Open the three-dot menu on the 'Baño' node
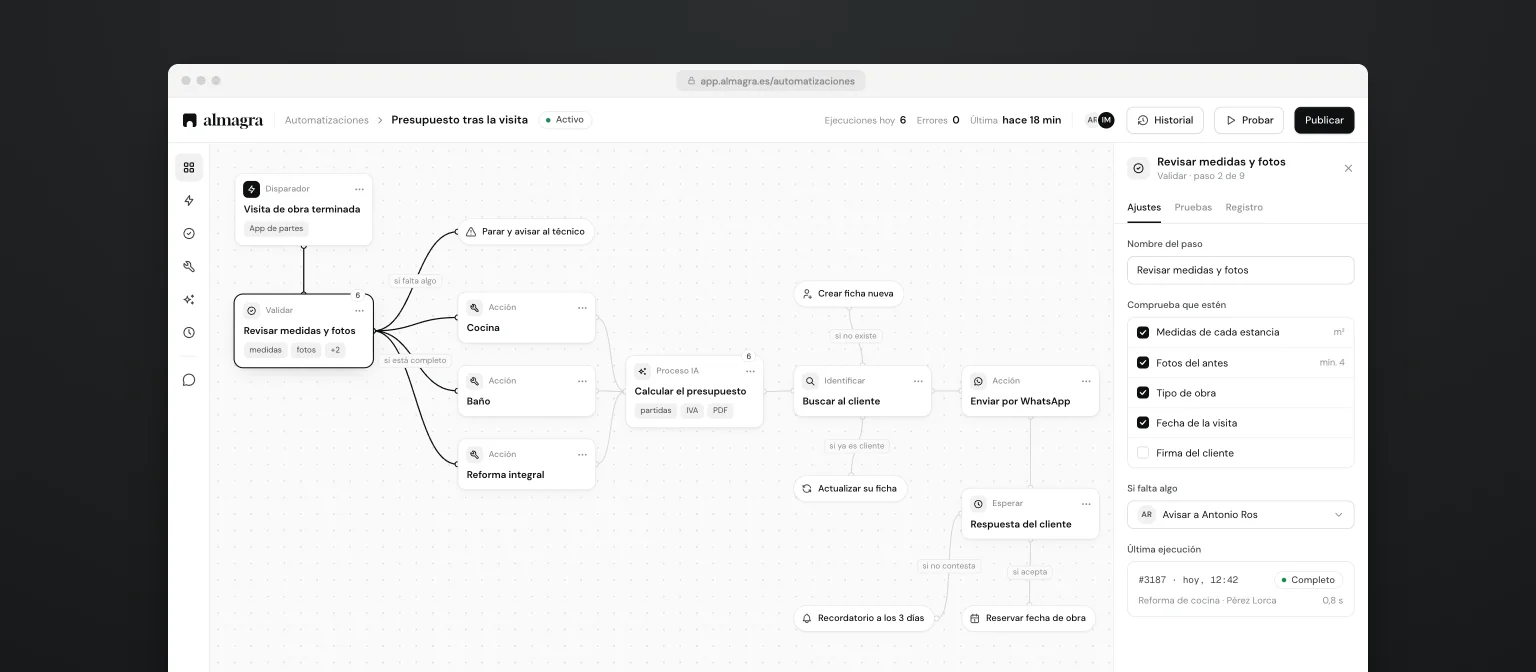This screenshot has height=672, width=1536. point(582,381)
